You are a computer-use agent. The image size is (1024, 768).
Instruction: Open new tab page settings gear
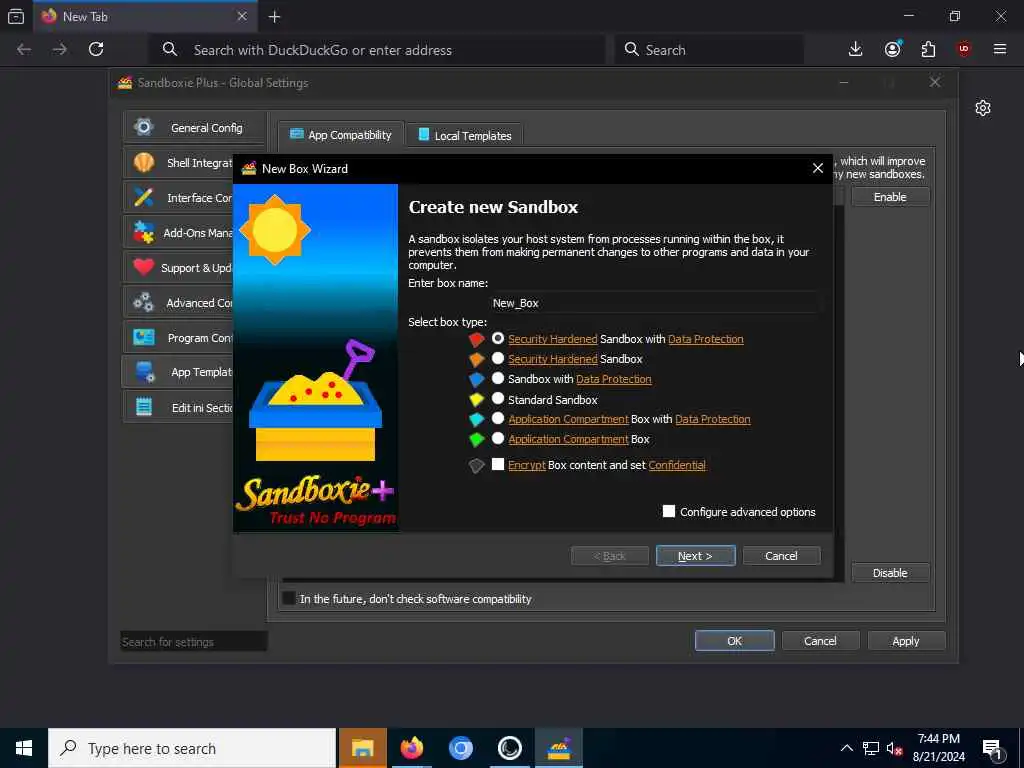click(x=983, y=108)
